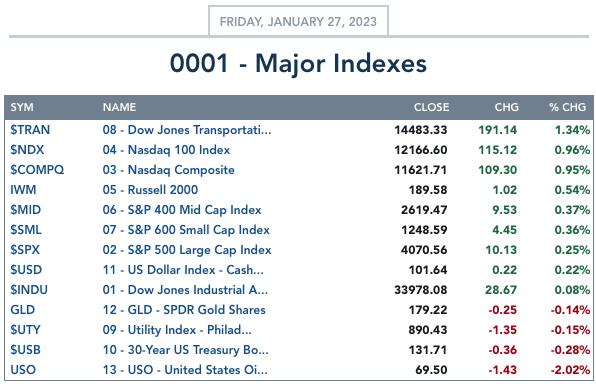Image resolution: width=596 pixels, height=386 pixels.
Task: Sort table by % CHG column header
Action: (x=567, y=107)
